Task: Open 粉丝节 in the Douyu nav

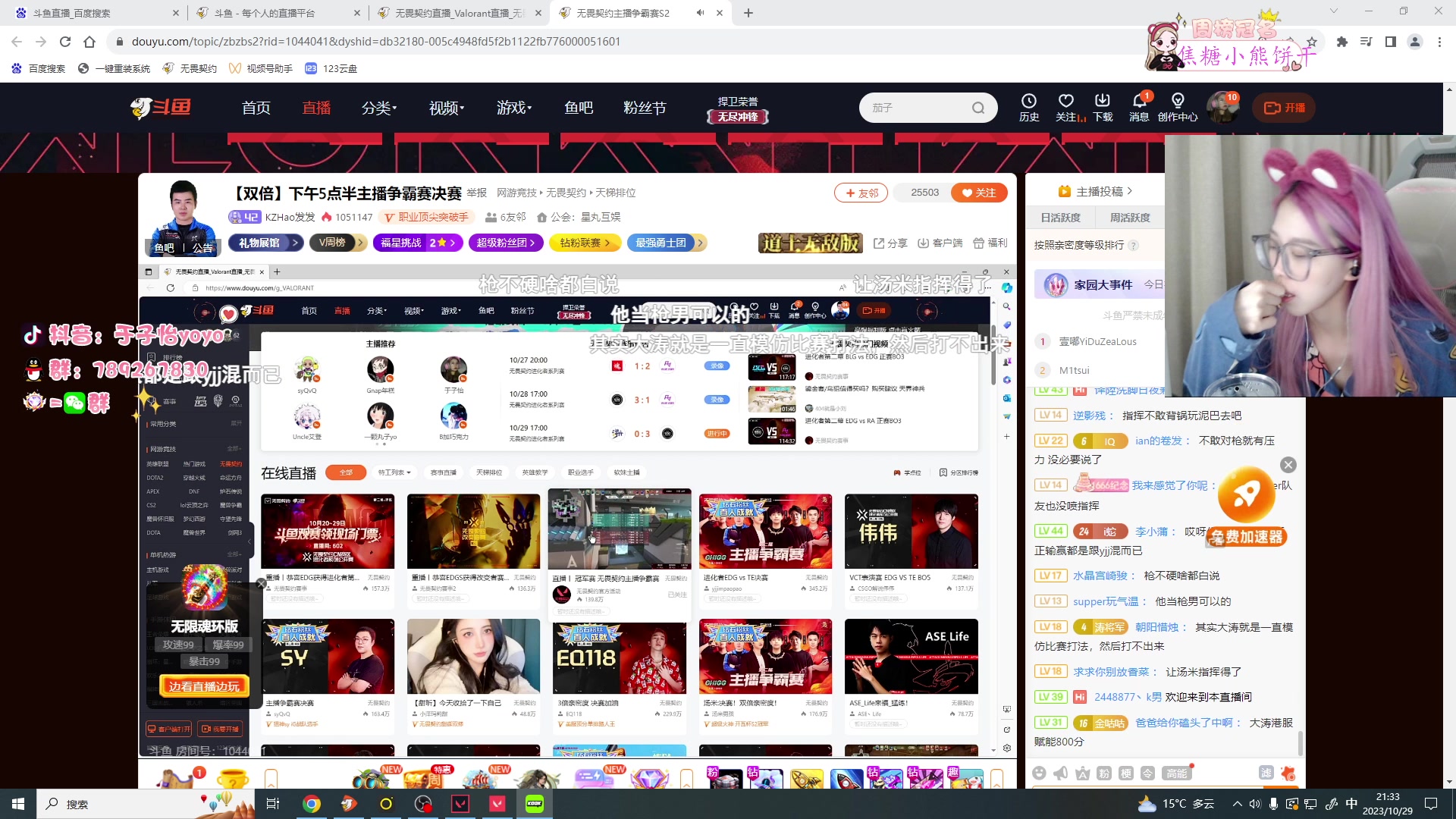Action: tap(645, 108)
